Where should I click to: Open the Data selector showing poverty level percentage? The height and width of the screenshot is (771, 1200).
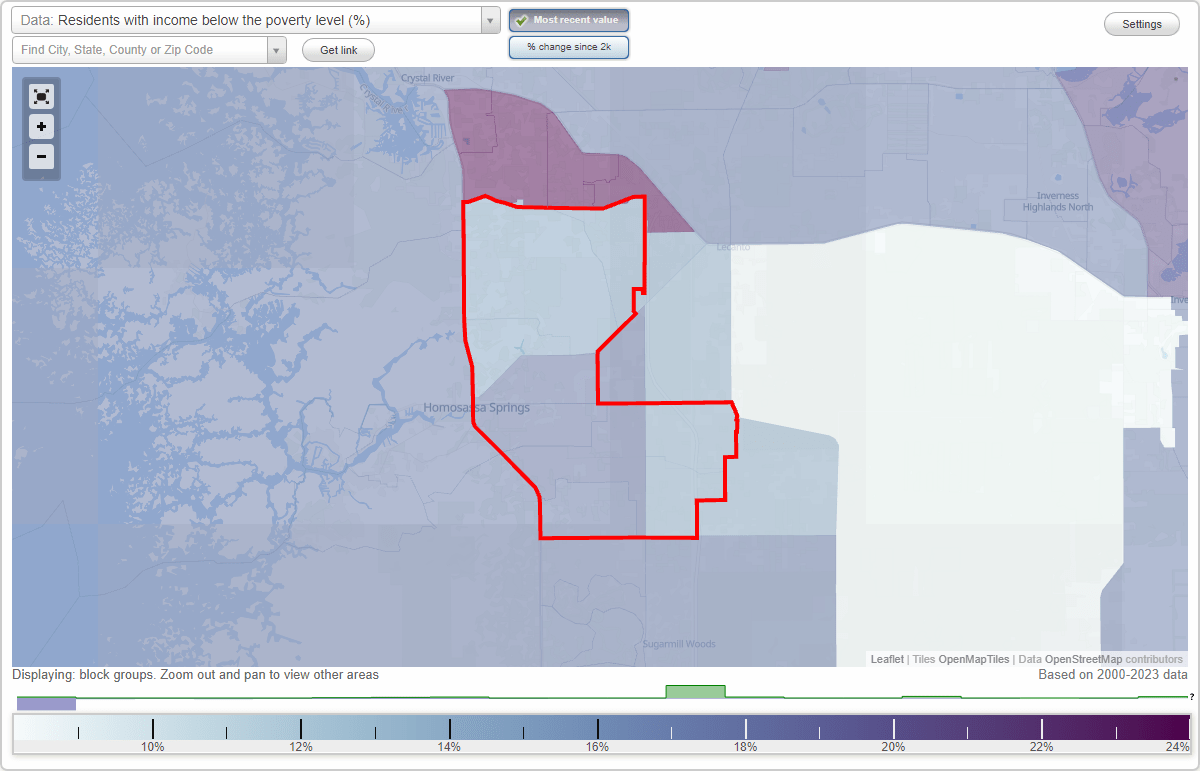pos(250,20)
